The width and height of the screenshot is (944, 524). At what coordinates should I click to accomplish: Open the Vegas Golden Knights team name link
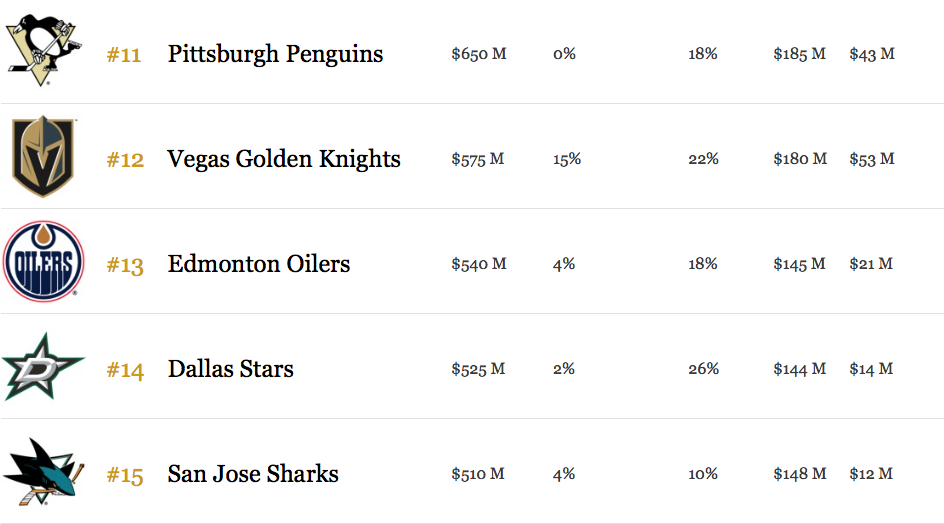284,159
